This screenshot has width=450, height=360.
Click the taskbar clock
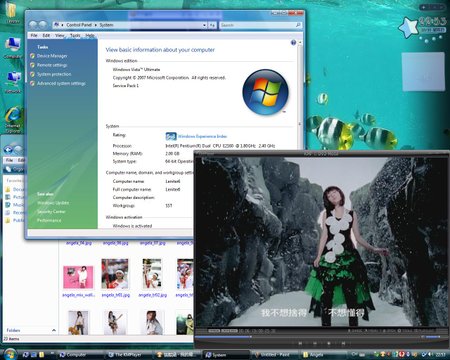[441, 354]
